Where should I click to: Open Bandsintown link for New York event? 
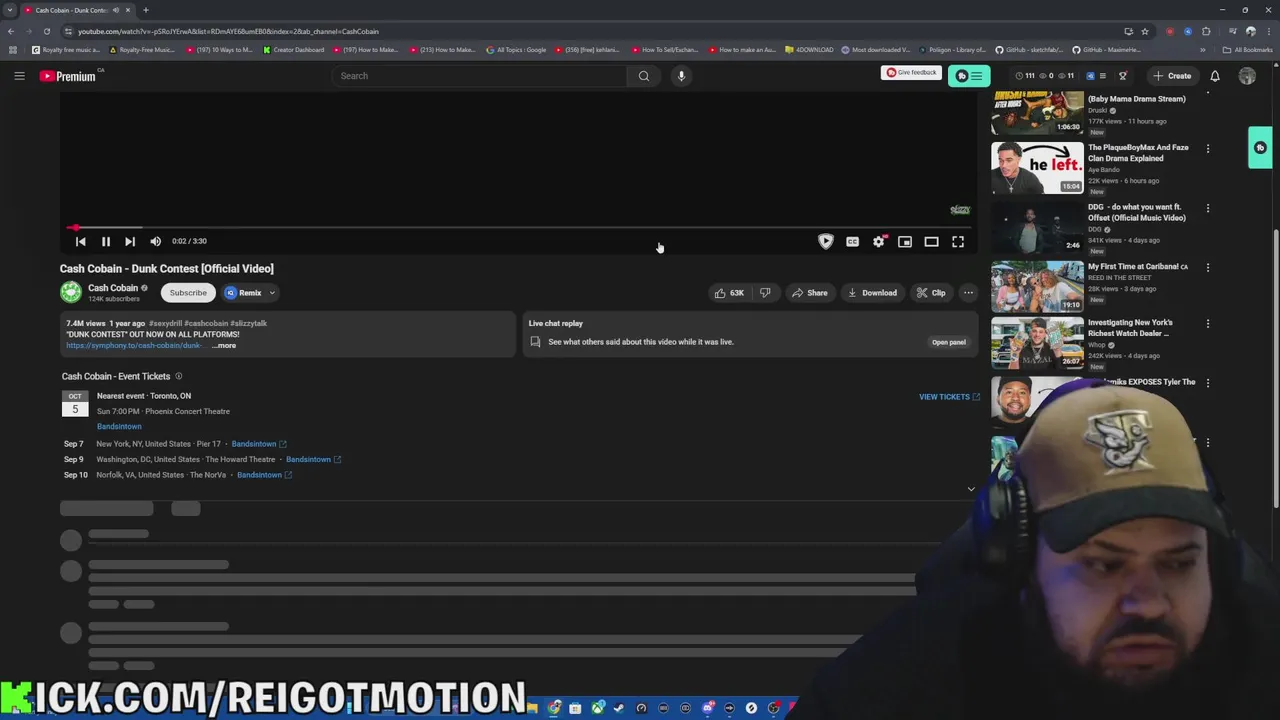coord(258,444)
